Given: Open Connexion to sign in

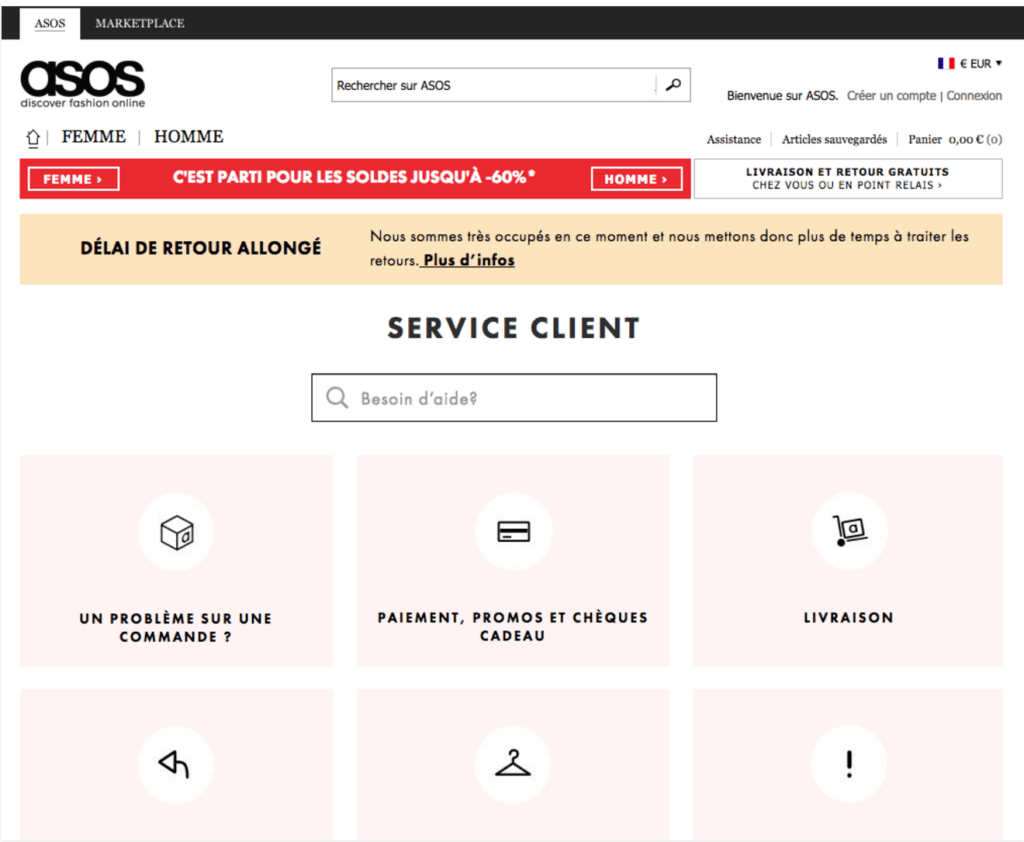Looking at the screenshot, I should pos(975,95).
